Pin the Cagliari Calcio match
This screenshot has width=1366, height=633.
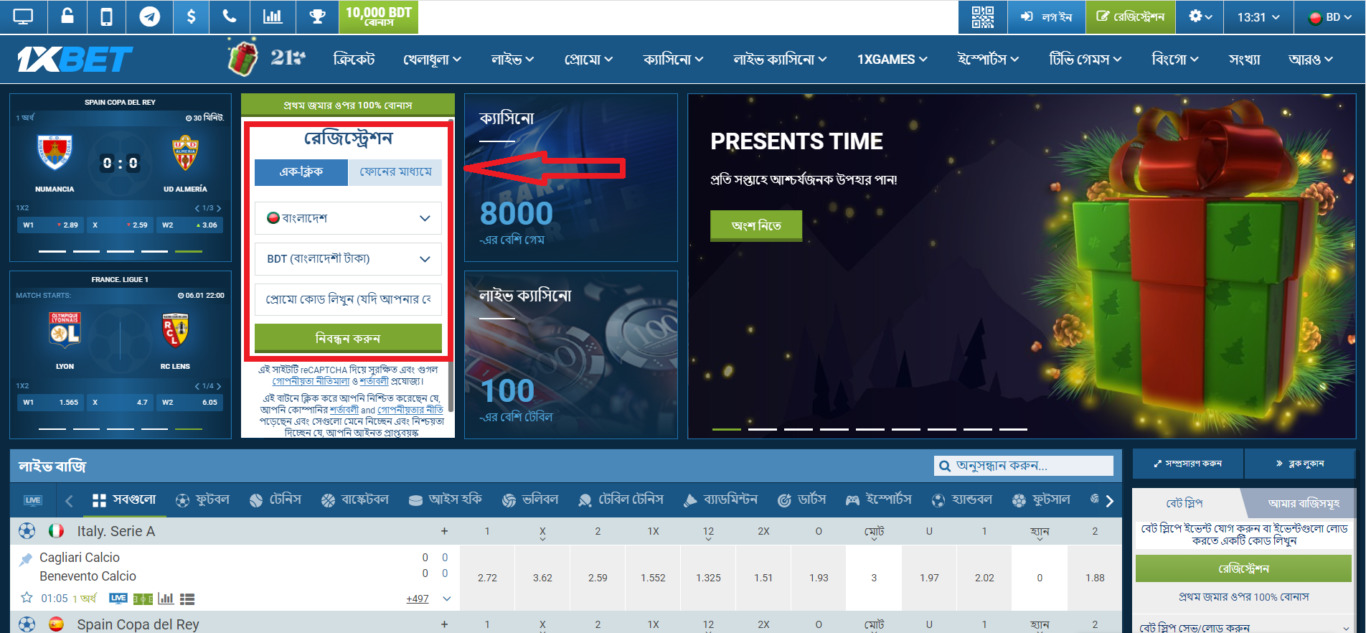[26, 559]
